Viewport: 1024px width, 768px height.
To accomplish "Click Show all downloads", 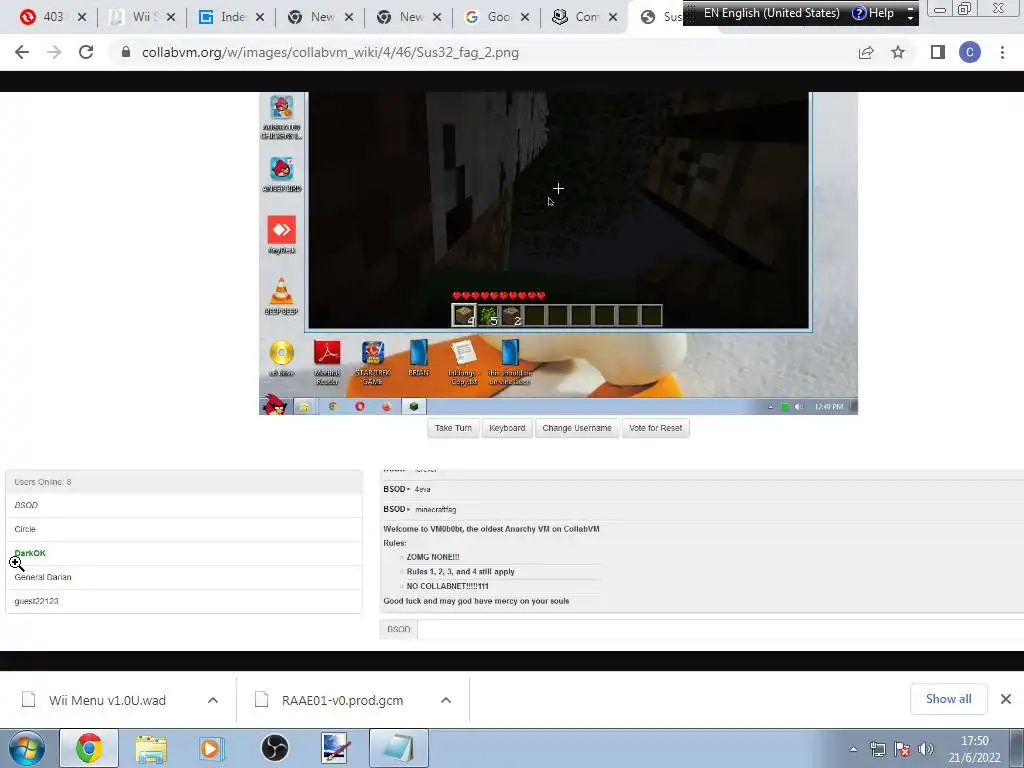I will [948, 699].
